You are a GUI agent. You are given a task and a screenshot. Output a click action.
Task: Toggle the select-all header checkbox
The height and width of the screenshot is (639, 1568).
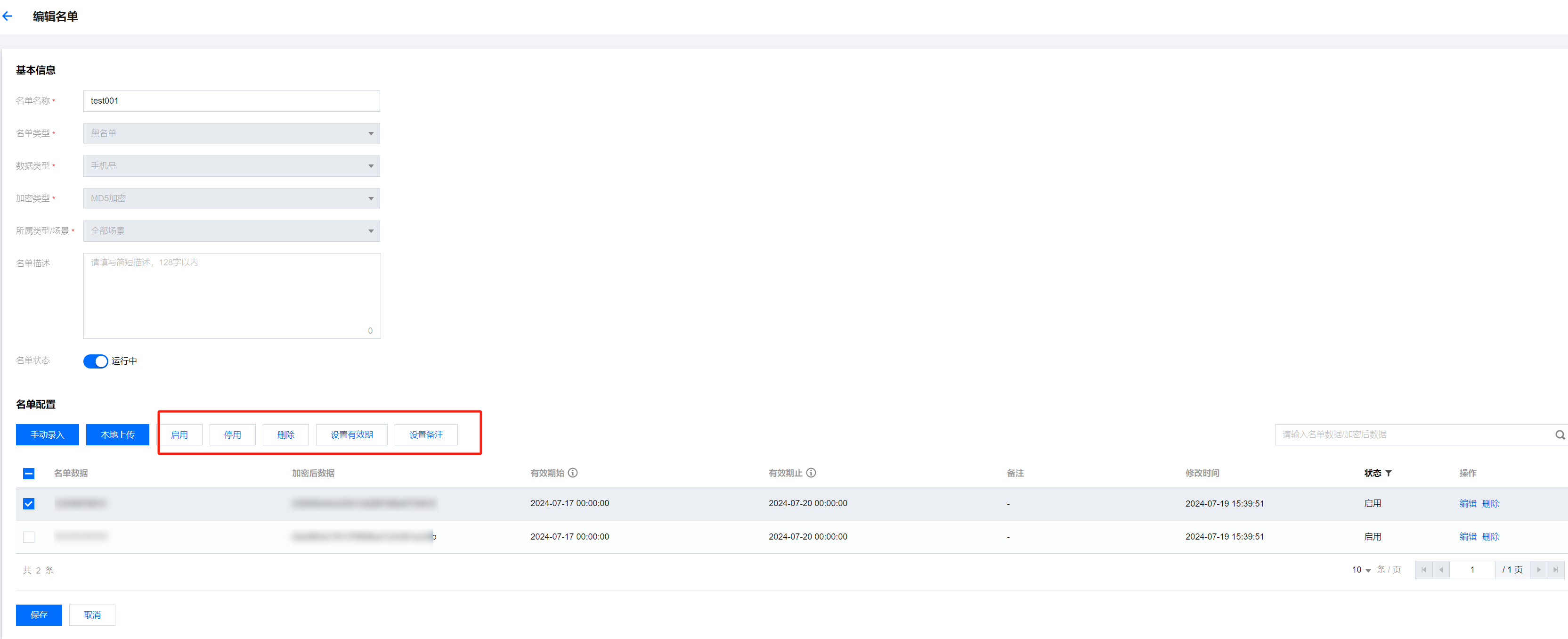(x=29, y=473)
